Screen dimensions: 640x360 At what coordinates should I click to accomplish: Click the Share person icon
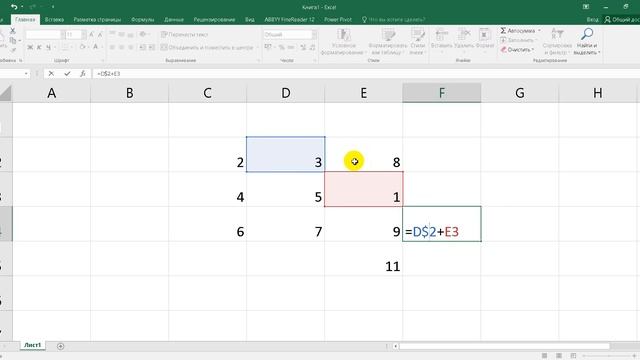[x=608, y=20]
